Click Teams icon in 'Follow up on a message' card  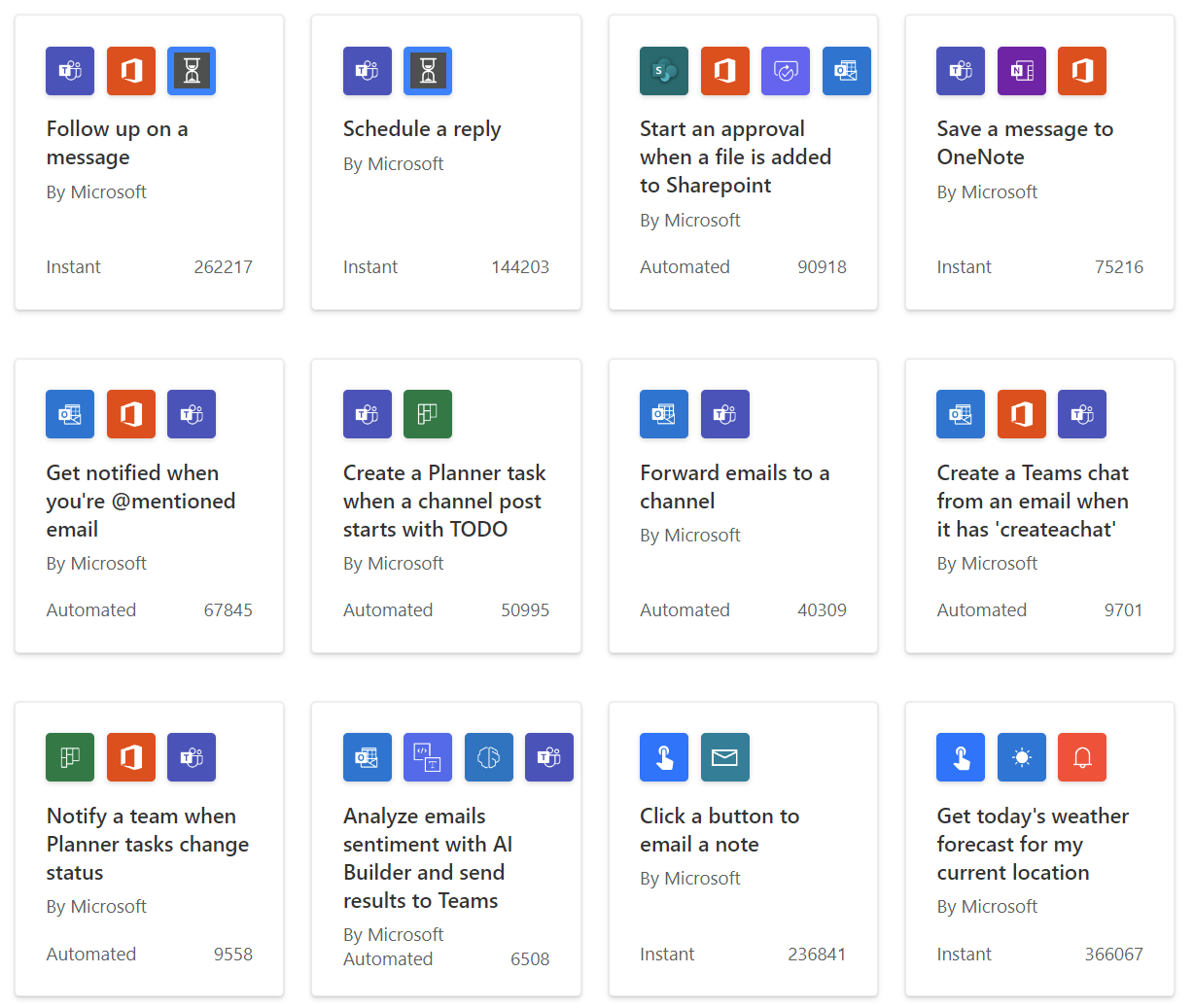click(70, 71)
